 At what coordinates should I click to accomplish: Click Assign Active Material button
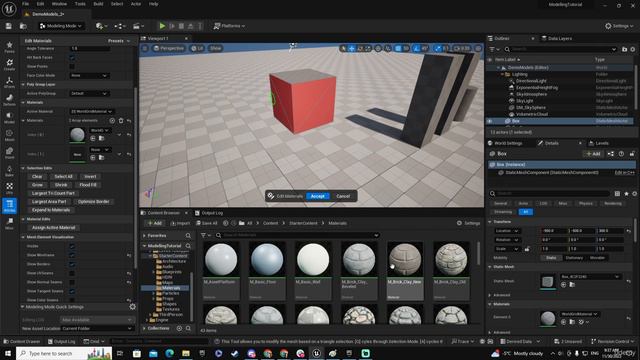click(54, 227)
